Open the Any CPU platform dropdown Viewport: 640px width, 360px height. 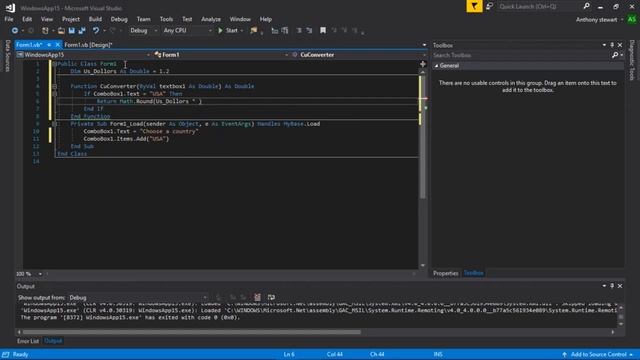187,31
